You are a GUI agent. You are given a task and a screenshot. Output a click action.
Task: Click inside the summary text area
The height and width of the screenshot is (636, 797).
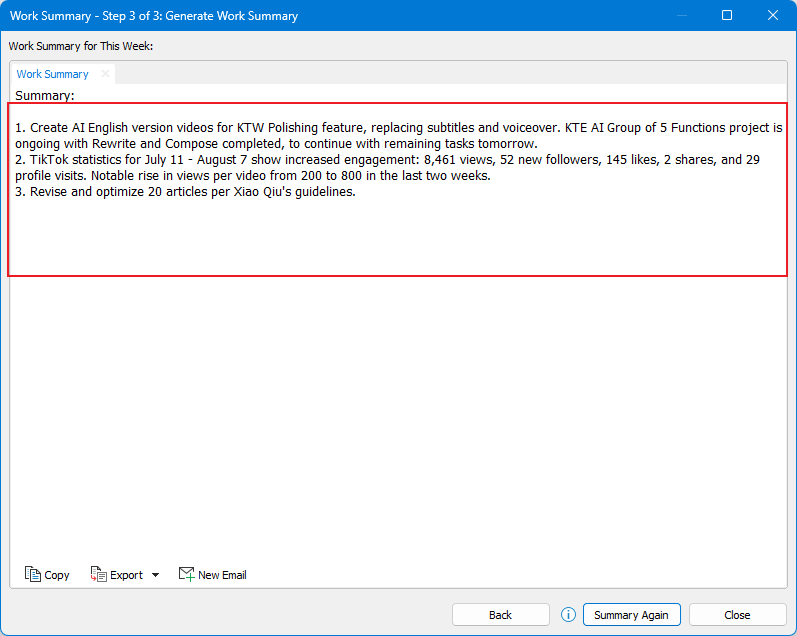(397, 190)
